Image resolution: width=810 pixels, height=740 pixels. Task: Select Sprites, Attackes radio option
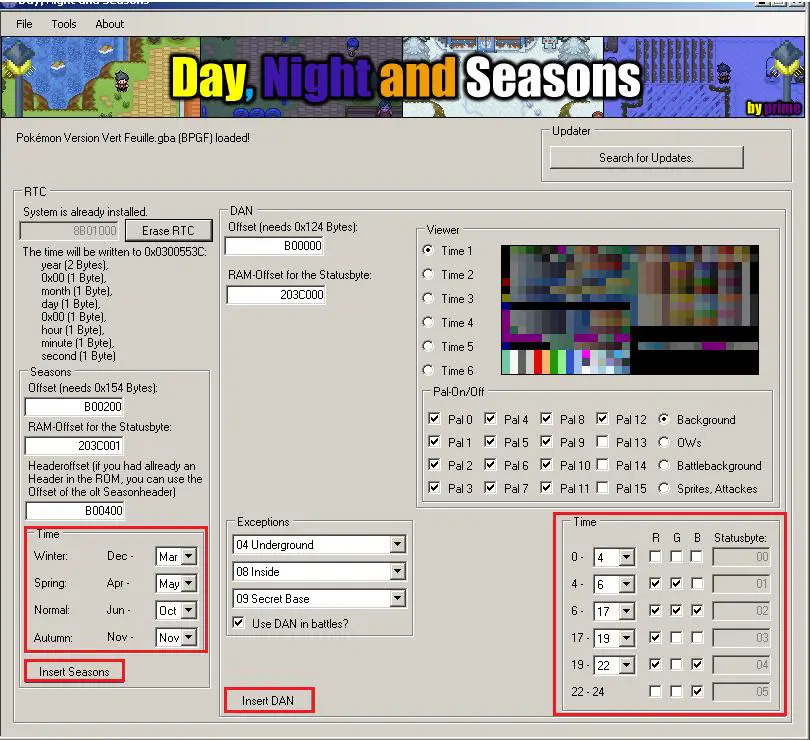pyautogui.click(x=664, y=488)
